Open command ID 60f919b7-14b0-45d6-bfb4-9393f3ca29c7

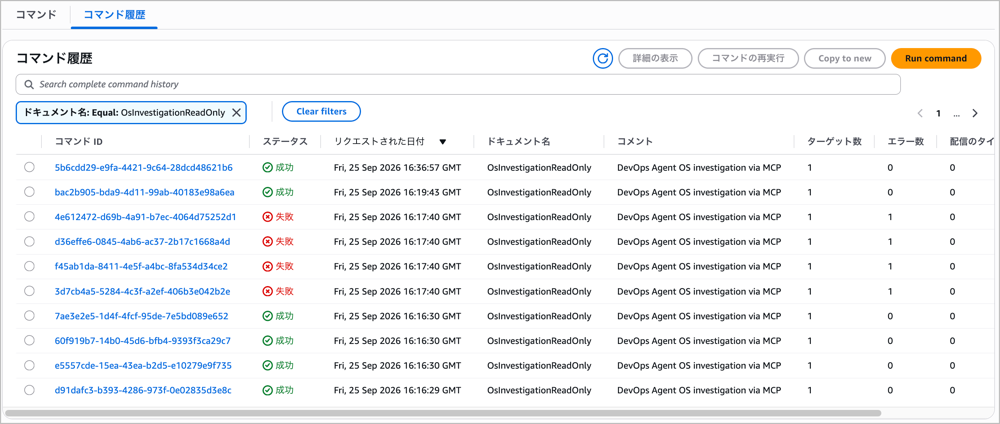point(143,341)
